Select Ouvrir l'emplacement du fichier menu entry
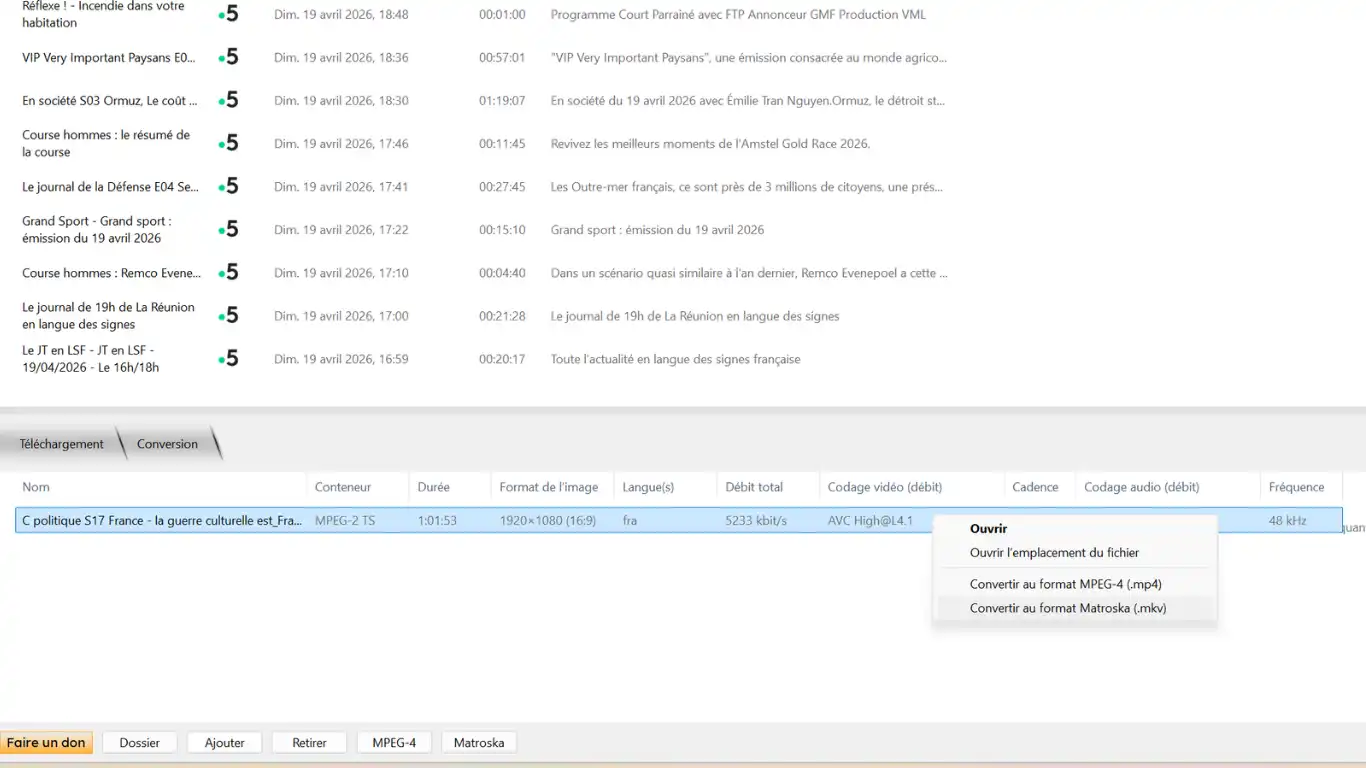 pos(1054,553)
